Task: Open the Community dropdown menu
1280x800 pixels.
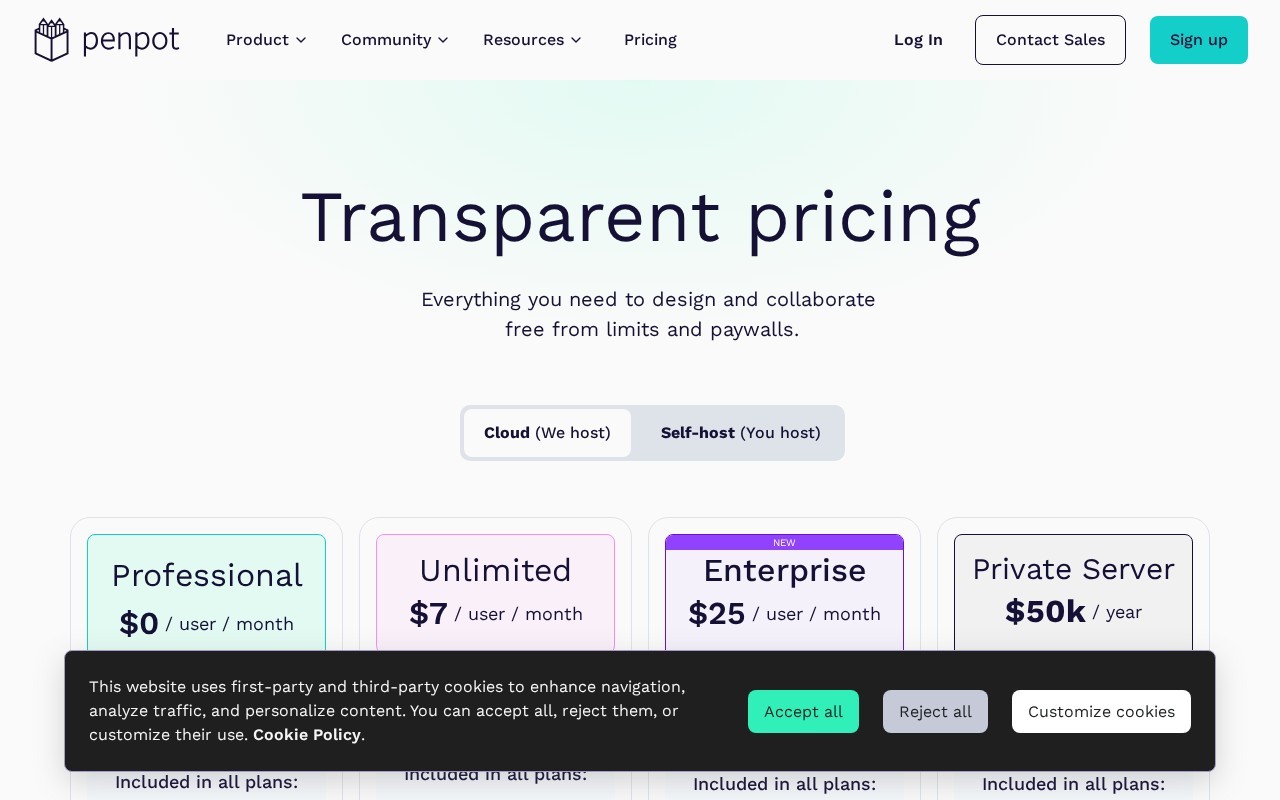Action: [394, 40]
